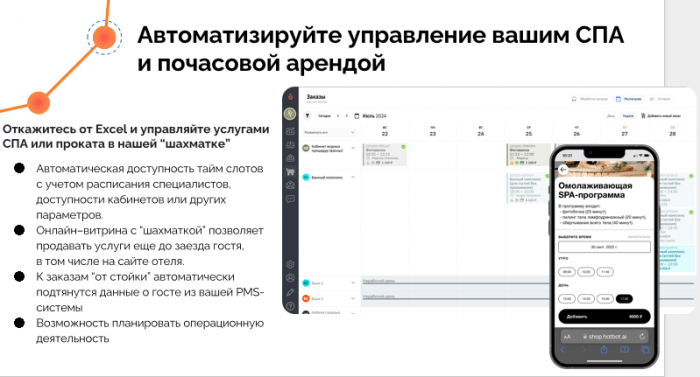
Task: Click the pencil edit icon in the sidebar
Action: coord(290,292)
